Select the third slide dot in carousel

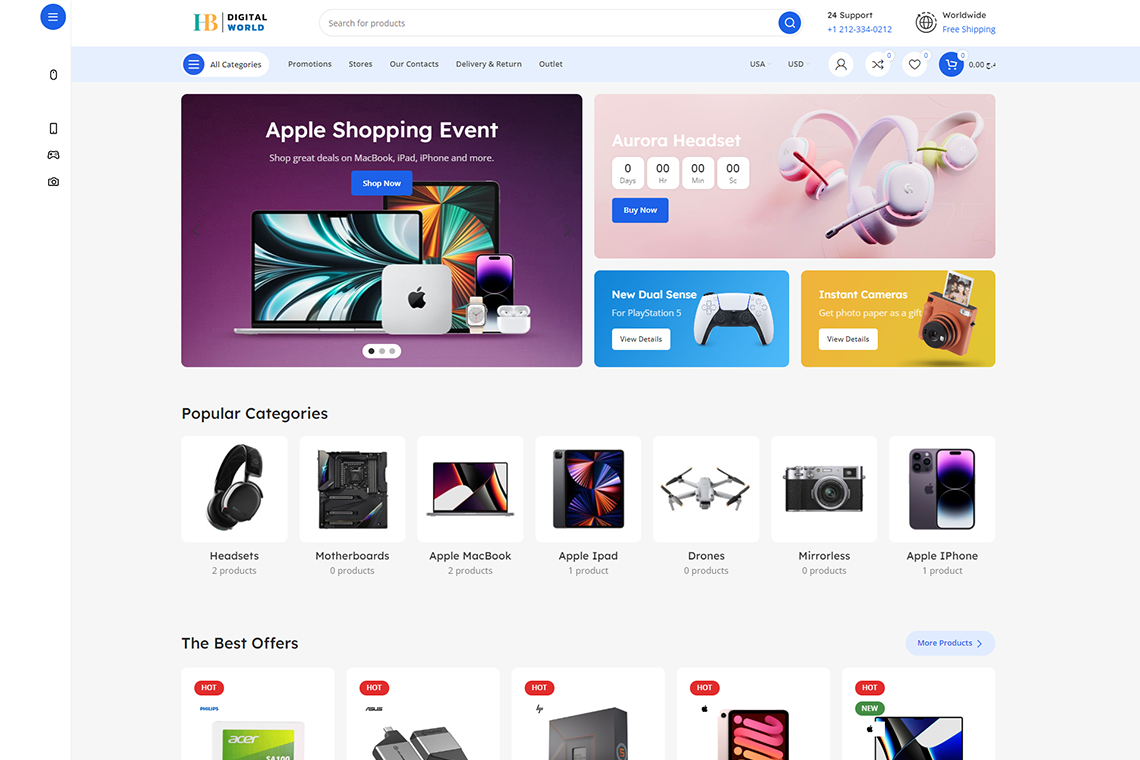point(392,351)
